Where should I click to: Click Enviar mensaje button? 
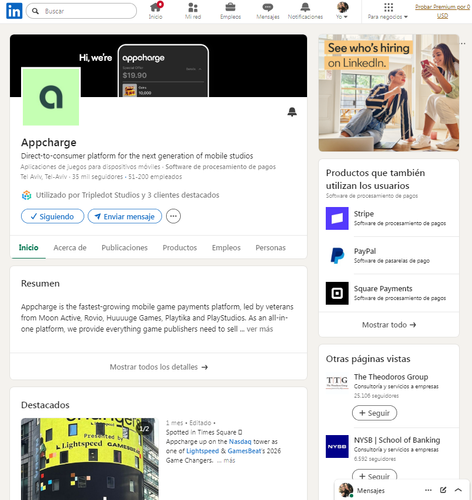[125, 216]
